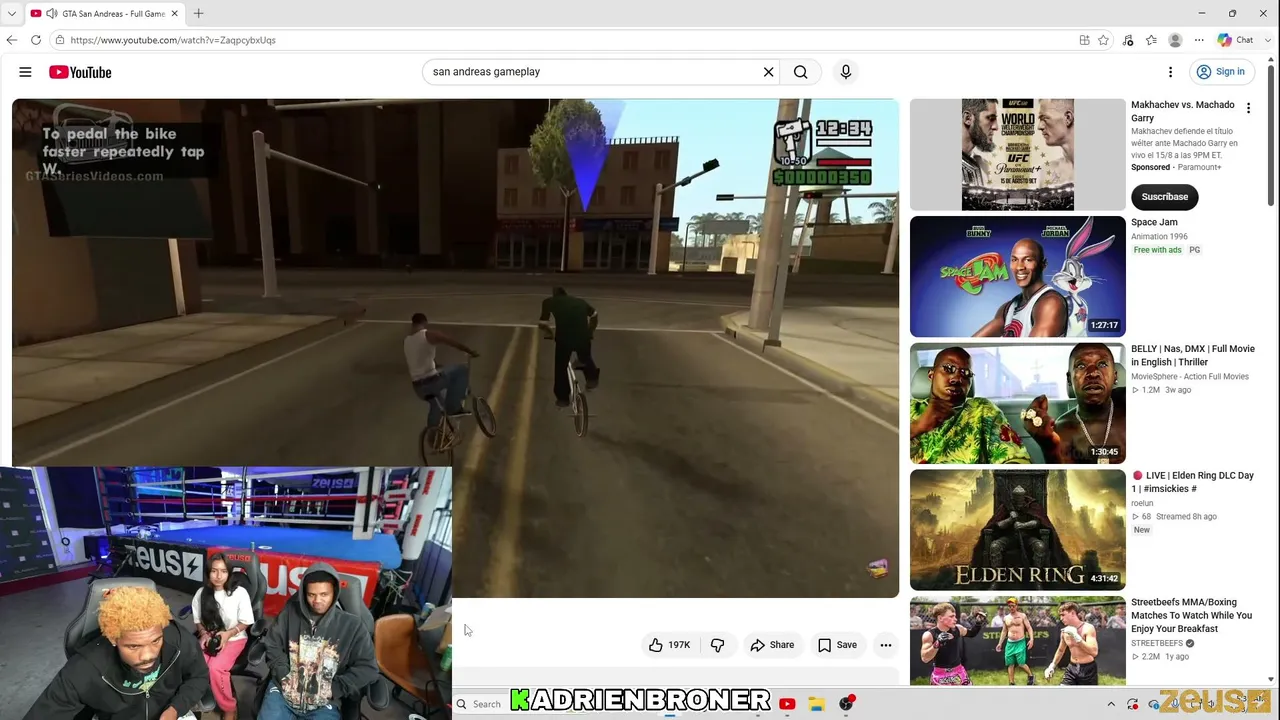Open more actions below the video

click(885, 645)
